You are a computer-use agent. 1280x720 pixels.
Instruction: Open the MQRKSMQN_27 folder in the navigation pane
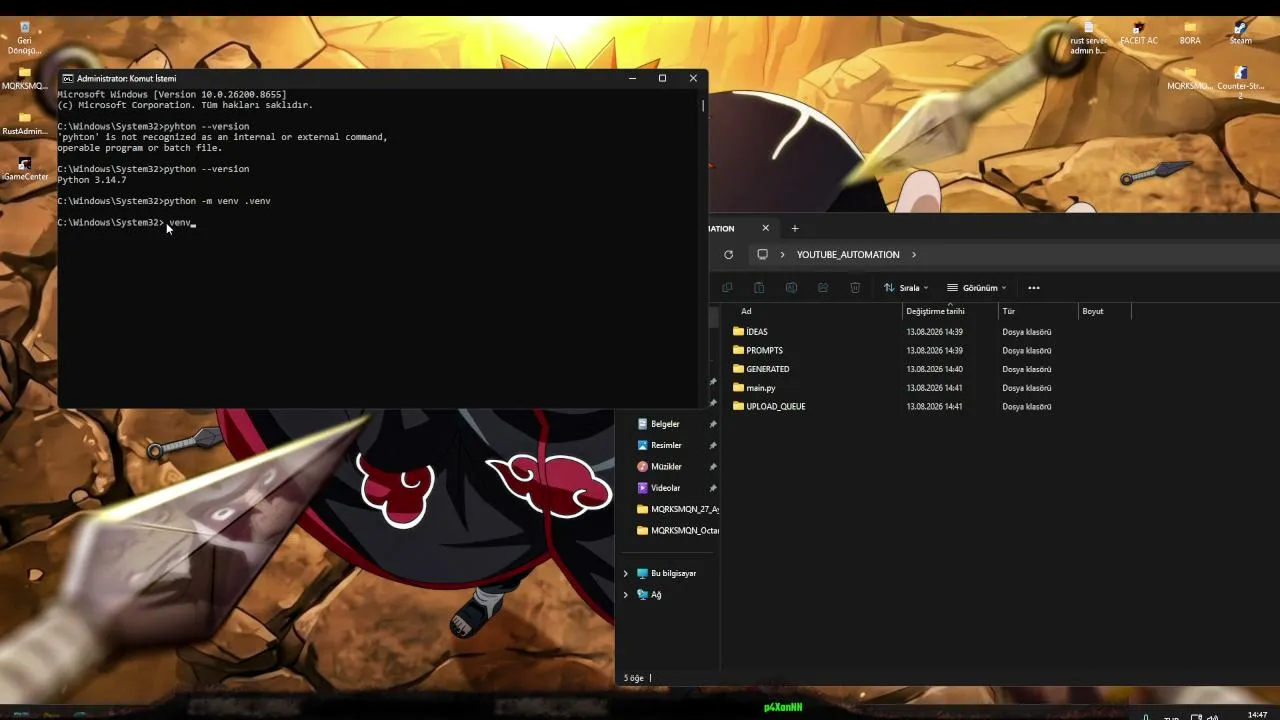point(677,509)
